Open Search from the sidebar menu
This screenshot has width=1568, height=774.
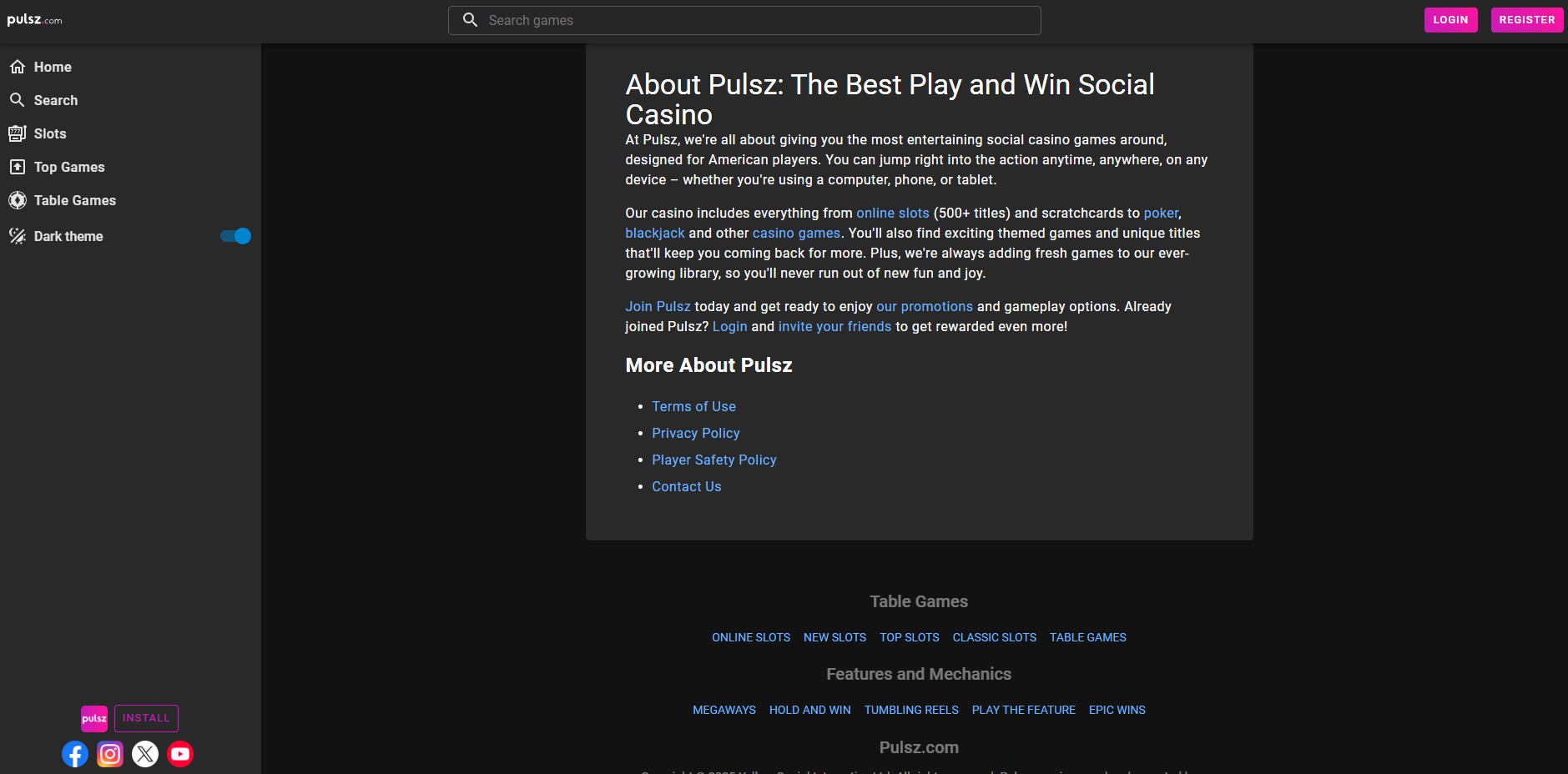click(56, 100)
